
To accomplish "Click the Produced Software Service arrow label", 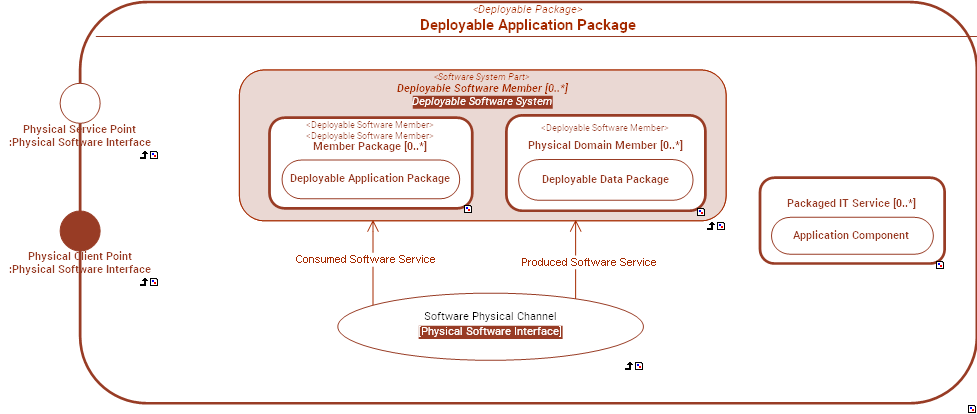I will tap(588, 262).
